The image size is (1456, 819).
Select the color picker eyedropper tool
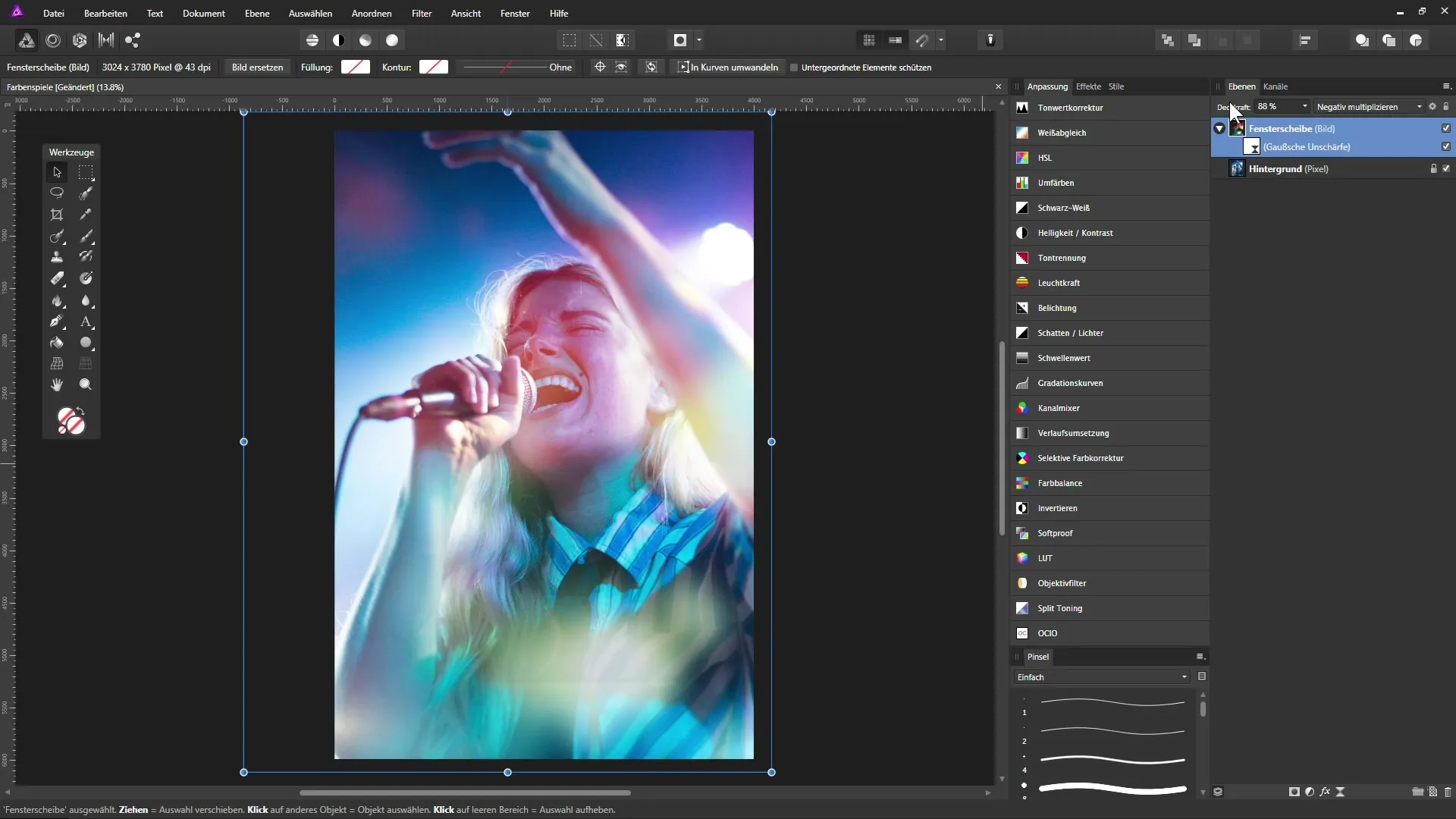point(86,215)
